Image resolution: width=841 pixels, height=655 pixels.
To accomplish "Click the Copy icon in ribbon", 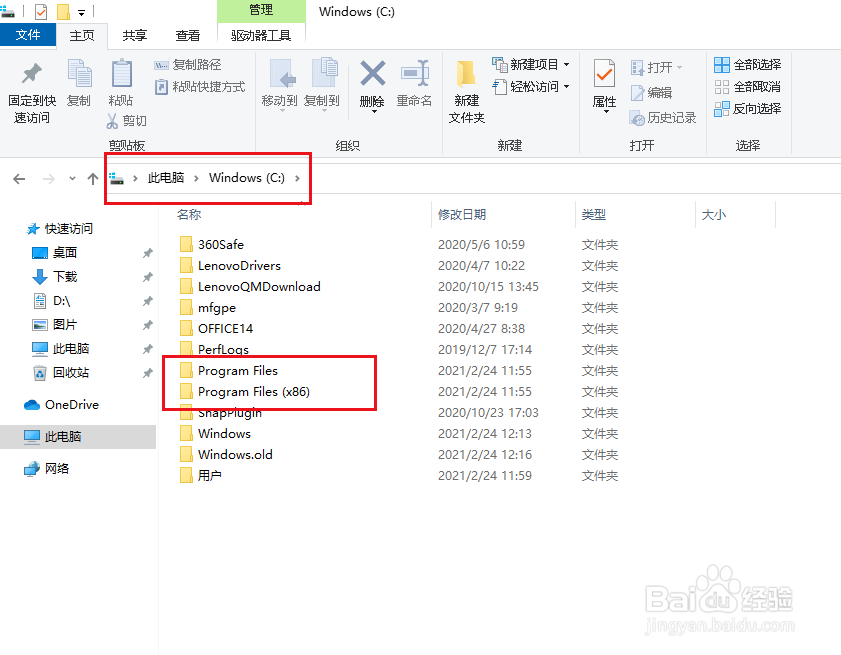I will coord(79,73).
